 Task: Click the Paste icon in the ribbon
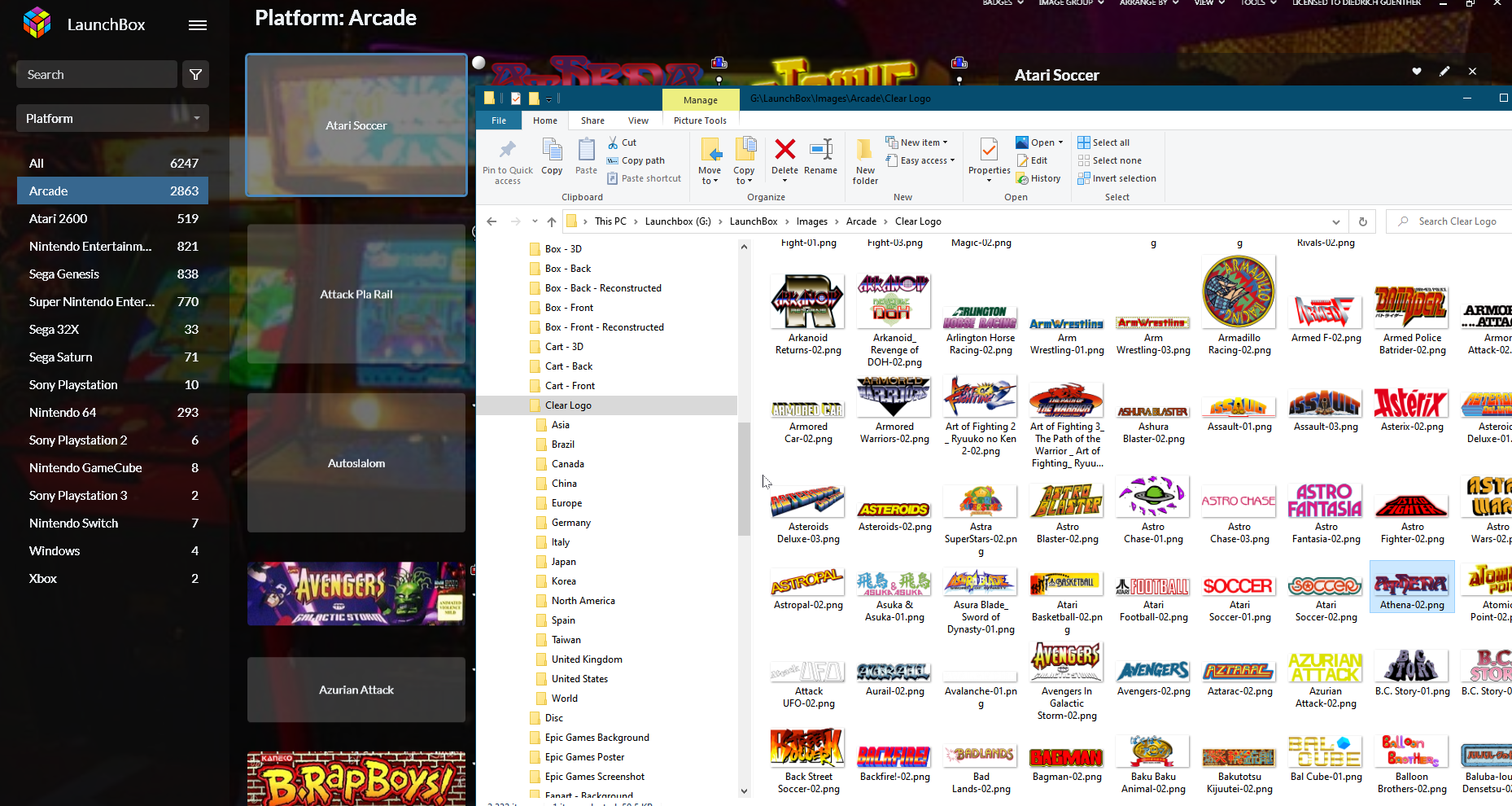[x=586, y=151]
